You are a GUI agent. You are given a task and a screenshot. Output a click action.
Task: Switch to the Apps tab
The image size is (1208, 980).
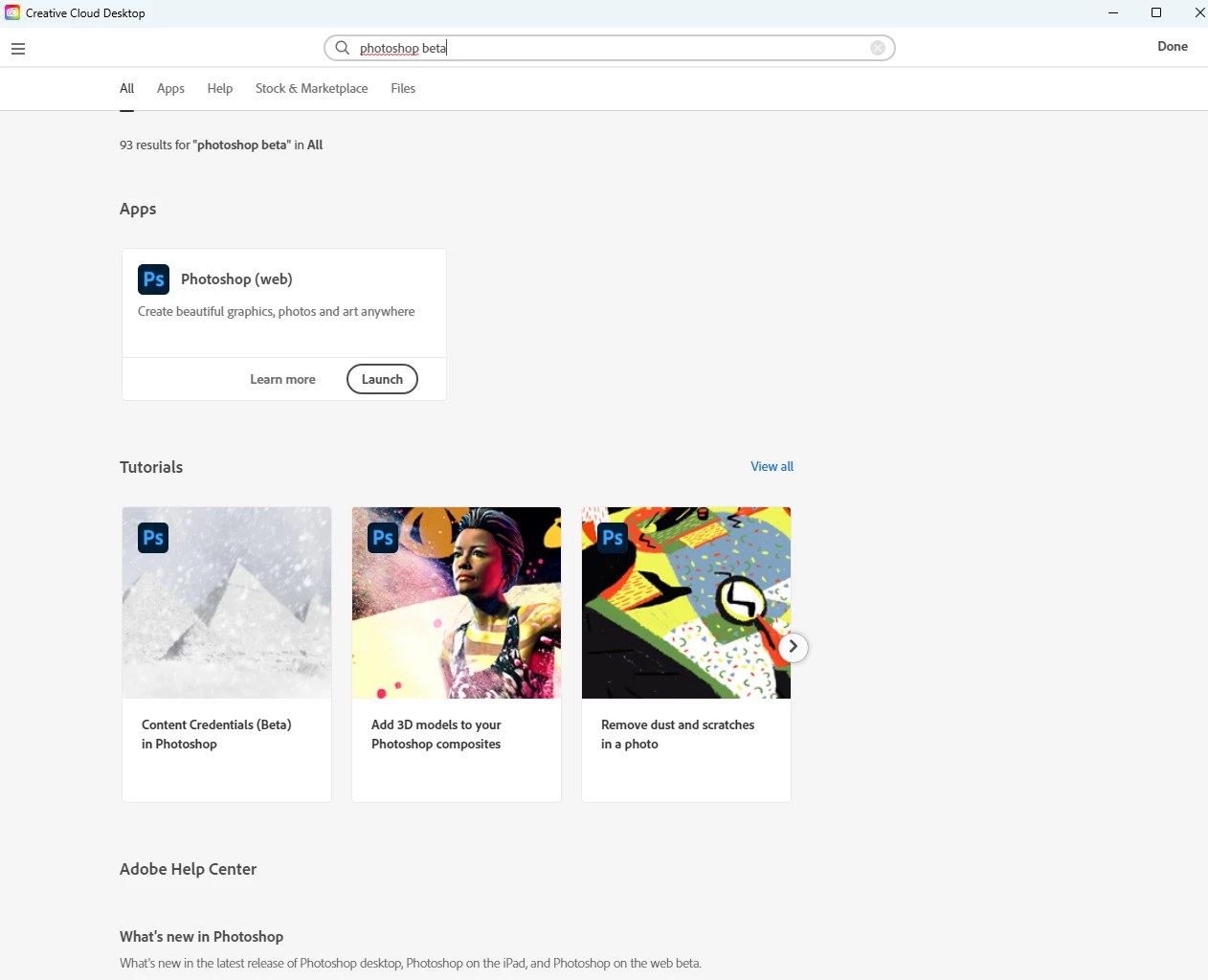pos(170,88)
